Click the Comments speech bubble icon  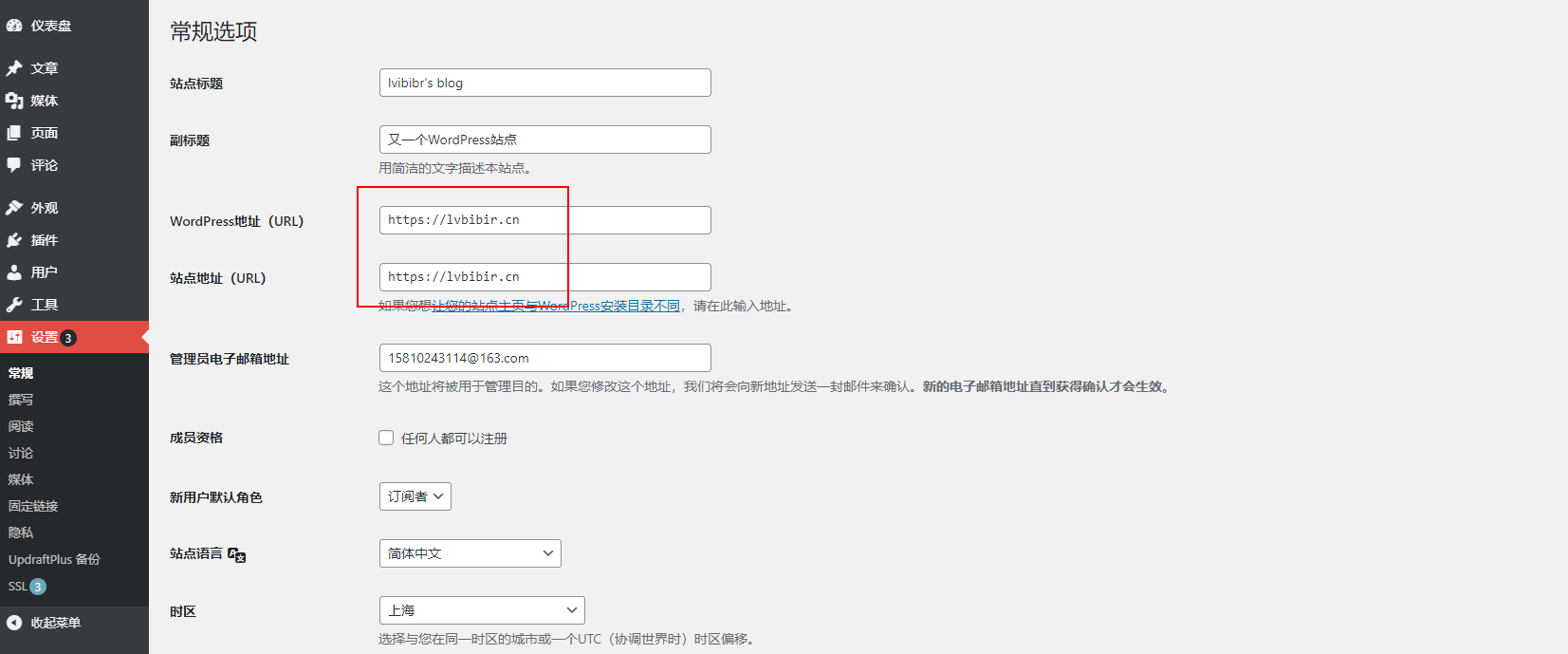coord(14,165)
